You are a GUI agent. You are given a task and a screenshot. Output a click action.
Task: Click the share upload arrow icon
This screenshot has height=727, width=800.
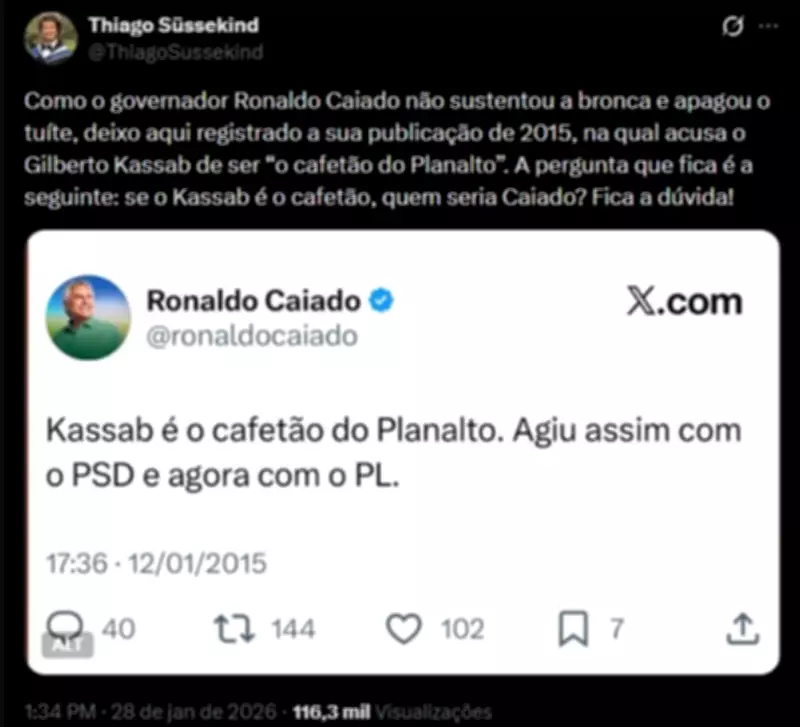tap(742, 629)
